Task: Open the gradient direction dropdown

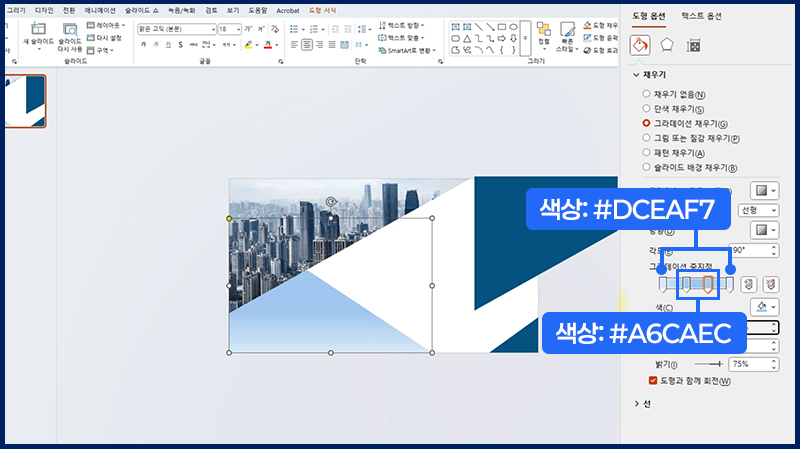Action: (764, 230)
